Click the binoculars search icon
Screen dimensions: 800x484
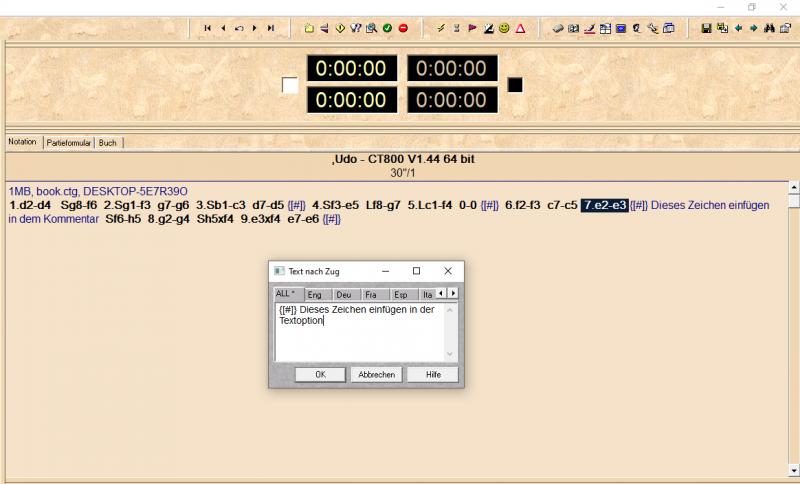(x=769, y=28)
